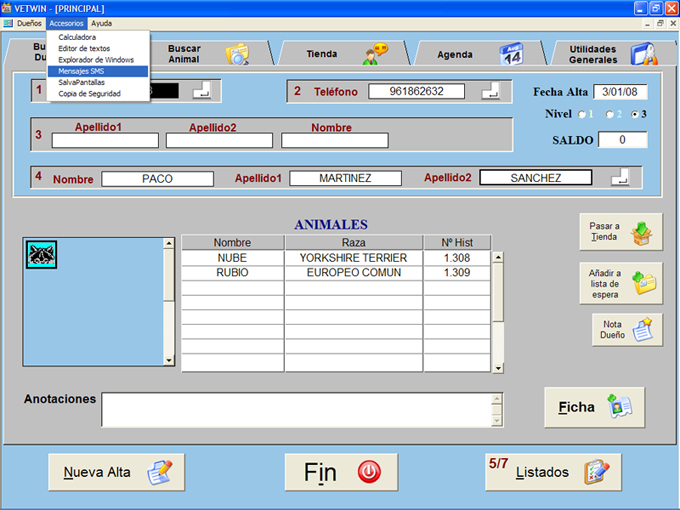The image size is (680, 510).
Task: Click animal table scrollbar up arrow
Action: pyautogui.click(x=498, y=257)
